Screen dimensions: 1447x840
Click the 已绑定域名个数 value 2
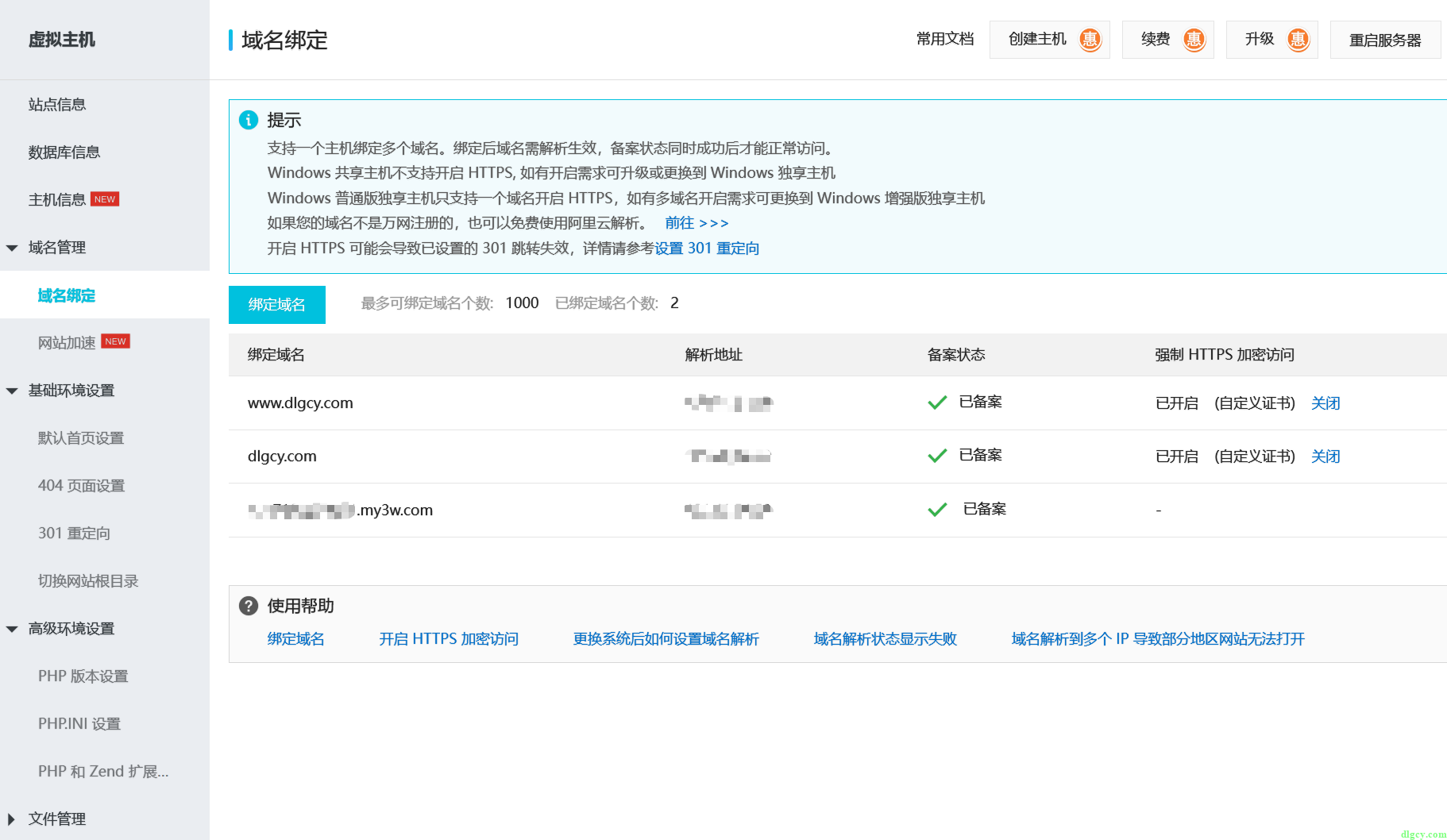[674, 302]
